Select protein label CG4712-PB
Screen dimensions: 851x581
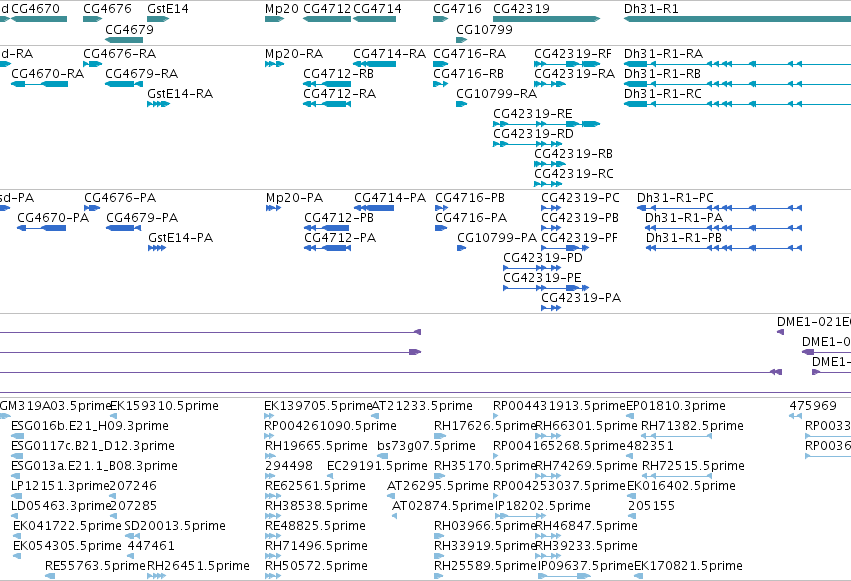click(x=339, y=218)
